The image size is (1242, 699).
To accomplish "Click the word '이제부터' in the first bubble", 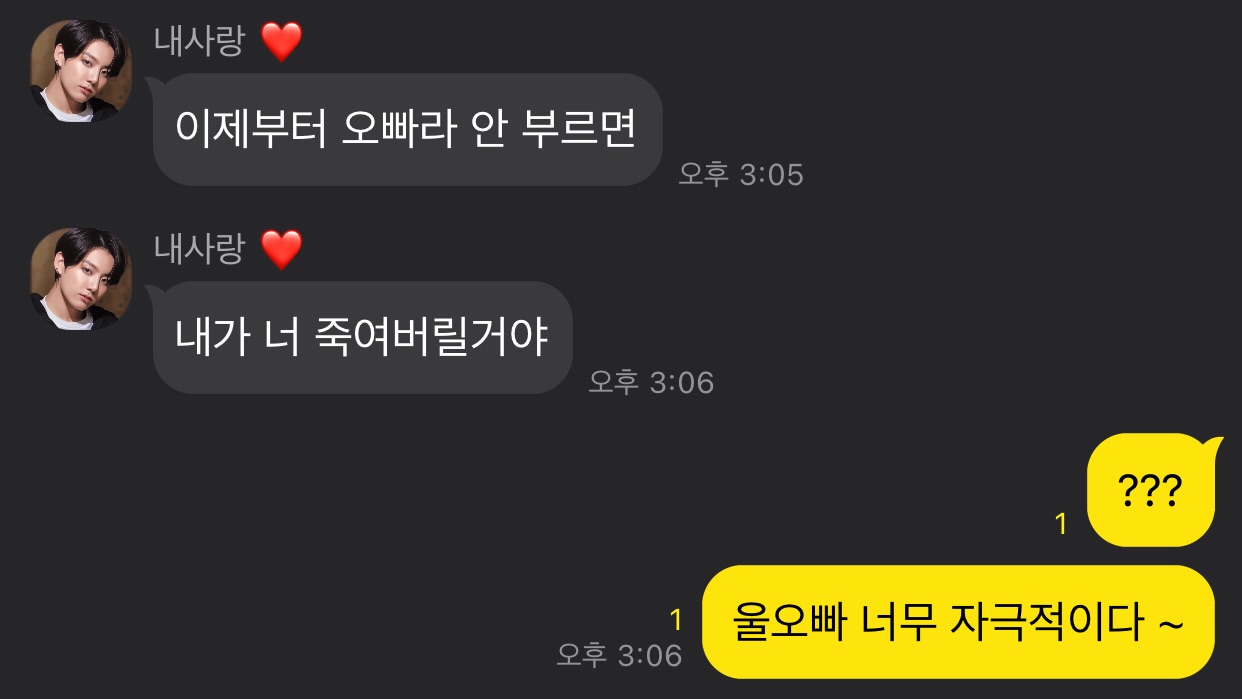I will tap(251, 129).
